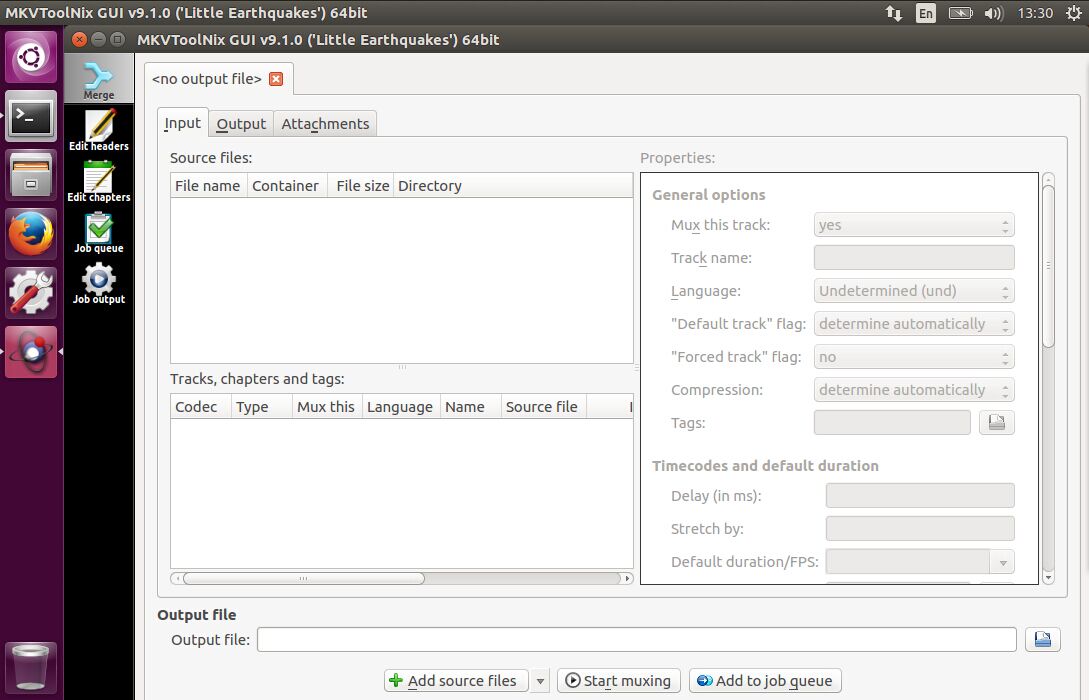Browse for a tags file

(997, 422)
